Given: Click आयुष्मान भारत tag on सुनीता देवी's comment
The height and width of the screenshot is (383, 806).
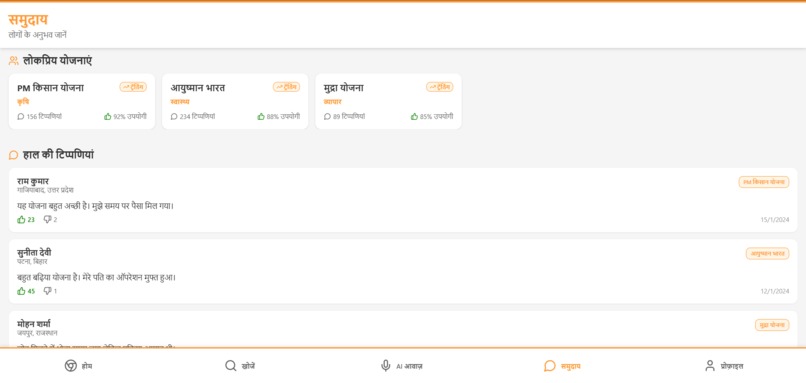Looking at the screenshot, I should coord(767,253).
